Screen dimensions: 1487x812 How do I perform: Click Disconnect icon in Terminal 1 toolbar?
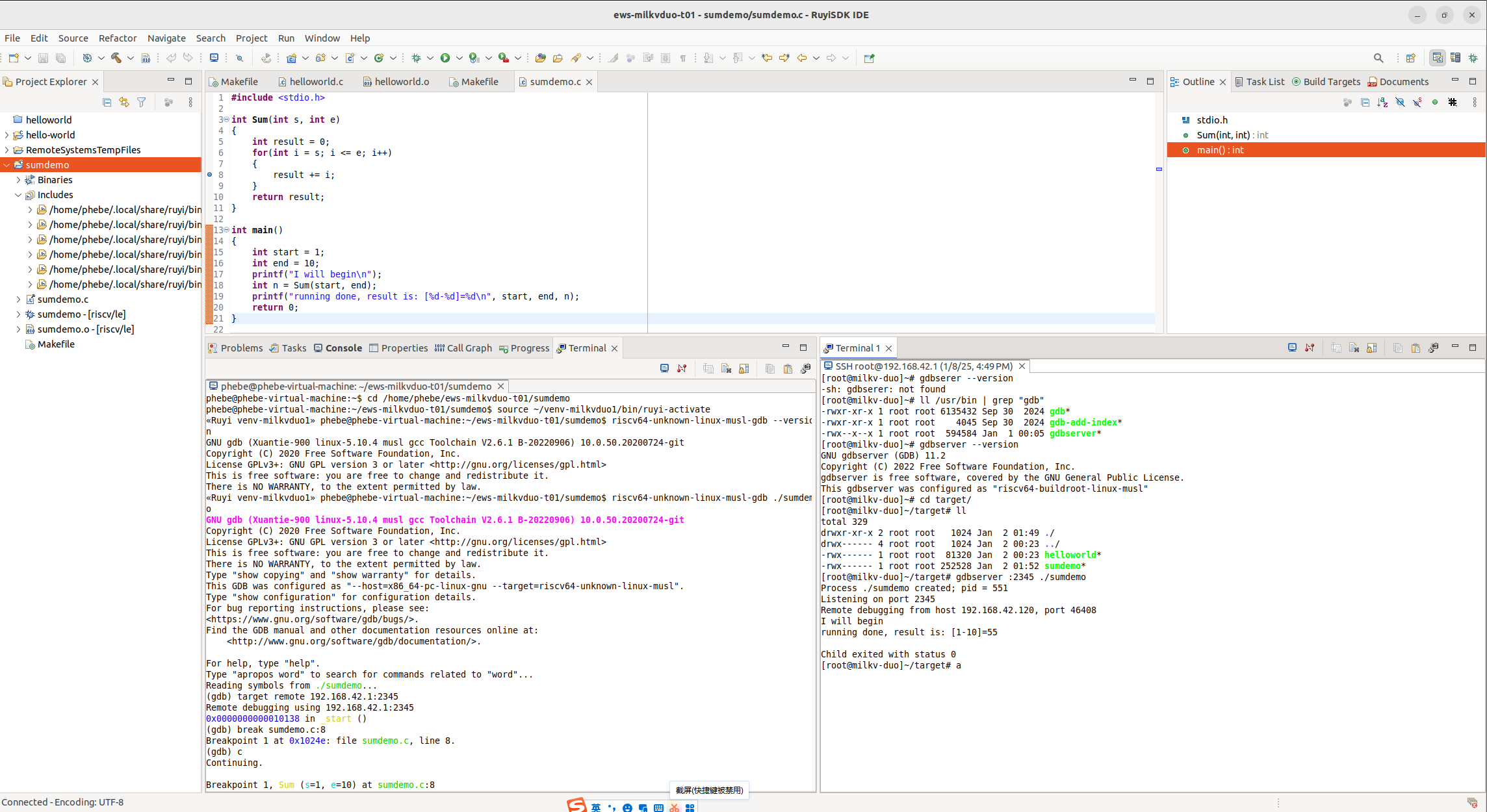point(1310,348)
